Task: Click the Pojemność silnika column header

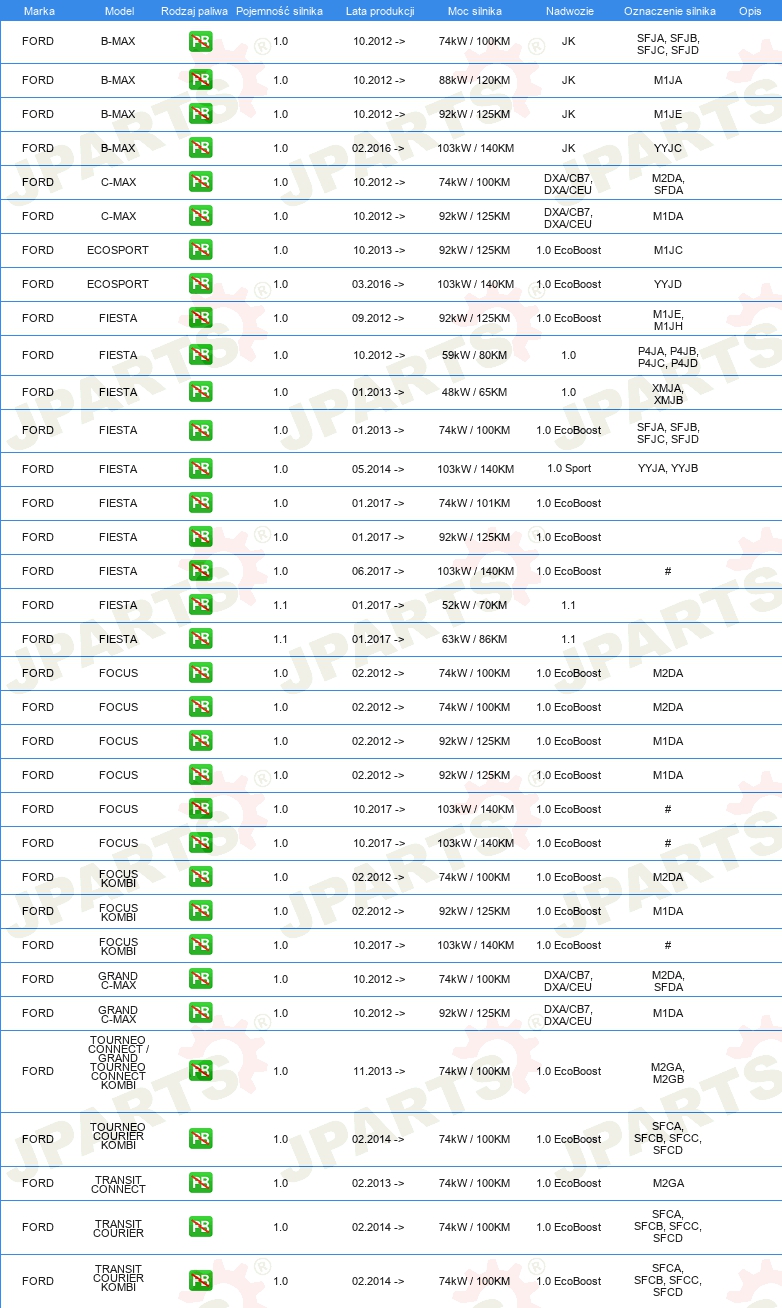Action: 279,11
